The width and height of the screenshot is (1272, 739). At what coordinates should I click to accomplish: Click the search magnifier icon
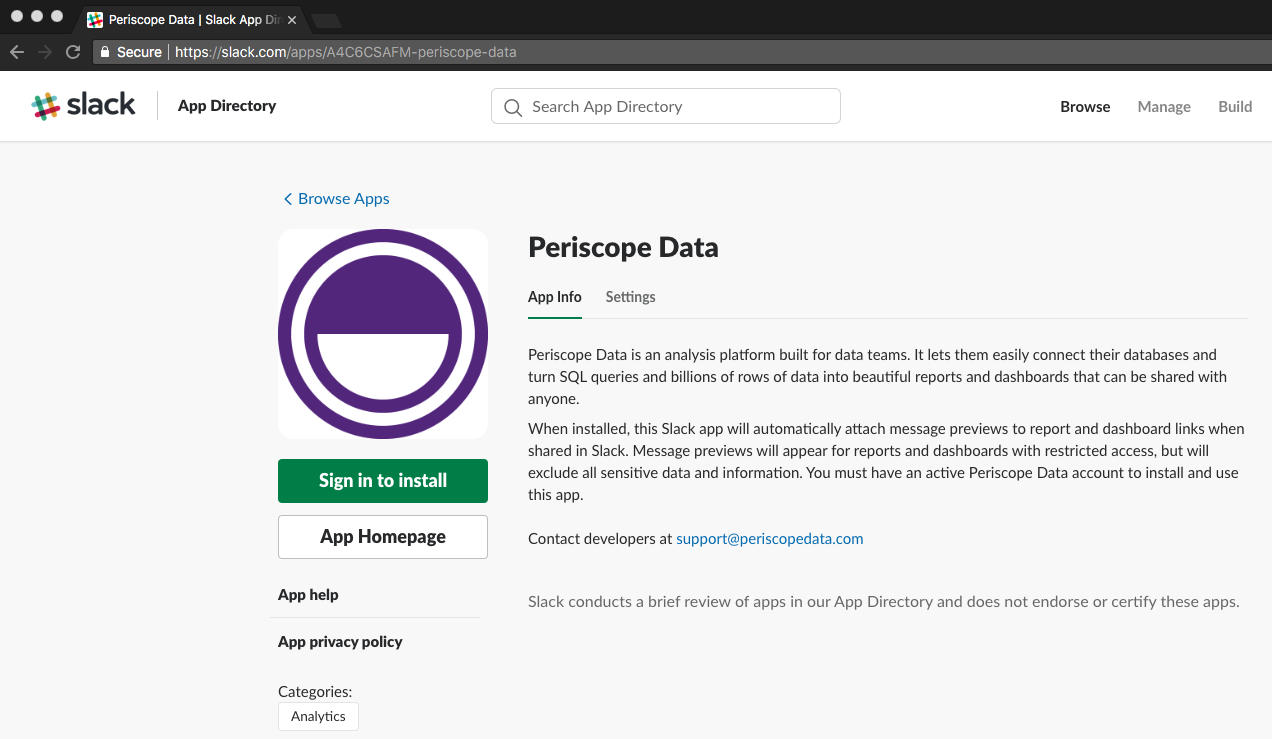513,107
